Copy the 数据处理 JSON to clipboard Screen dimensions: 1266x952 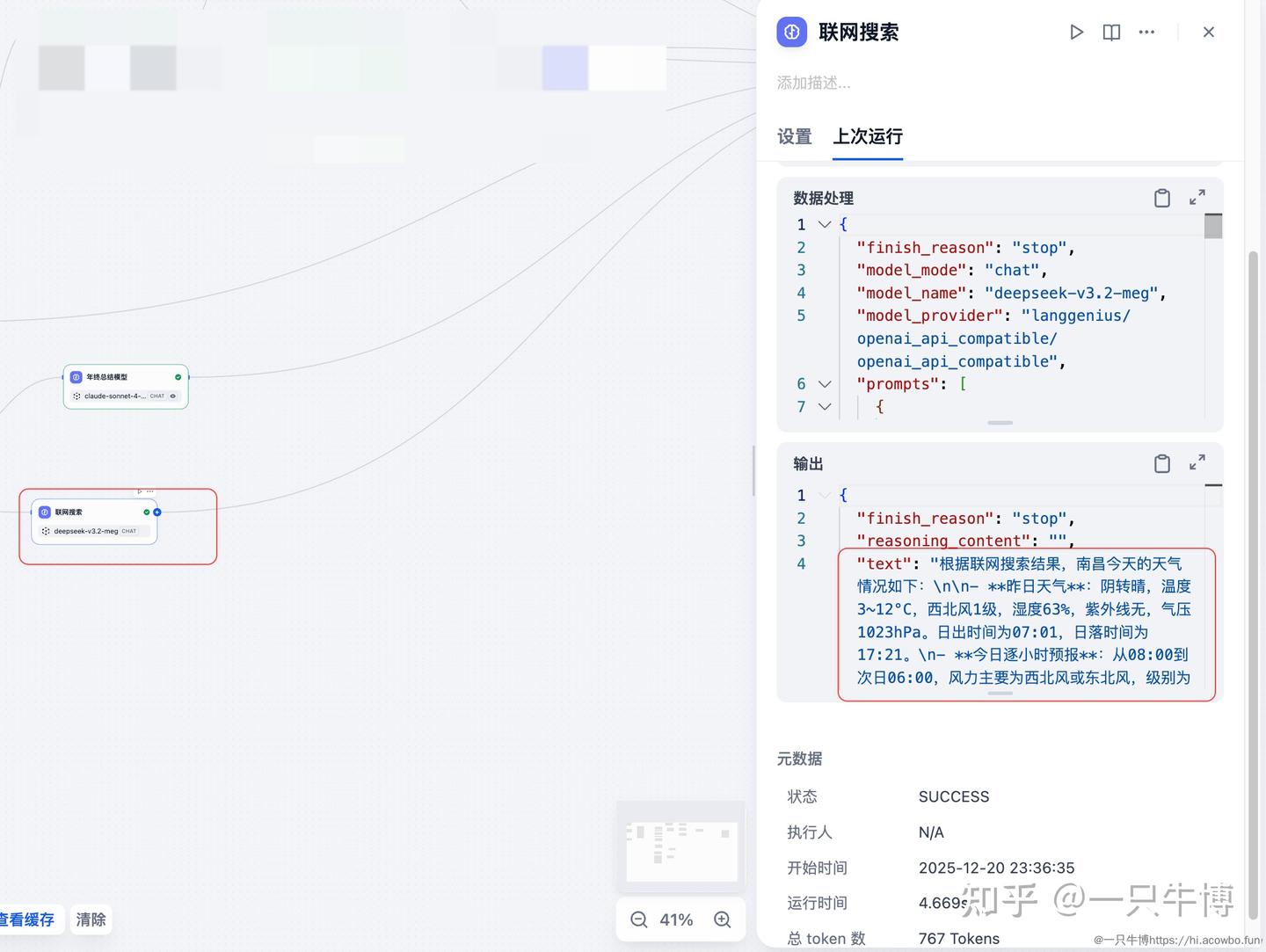1162,198
